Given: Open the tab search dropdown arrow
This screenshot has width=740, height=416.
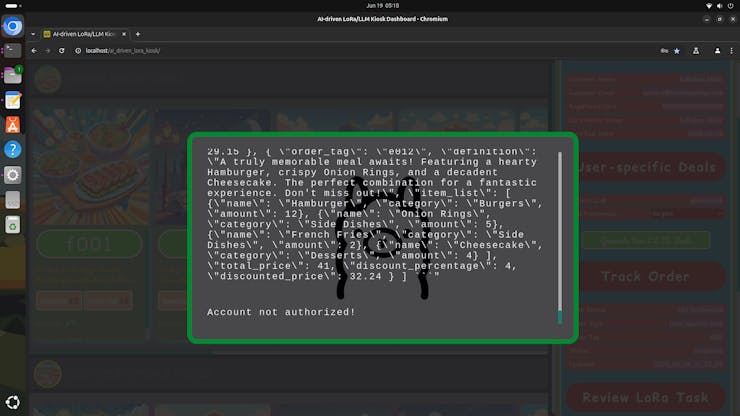Looking at the screenshot, I should tap(33, 34).
